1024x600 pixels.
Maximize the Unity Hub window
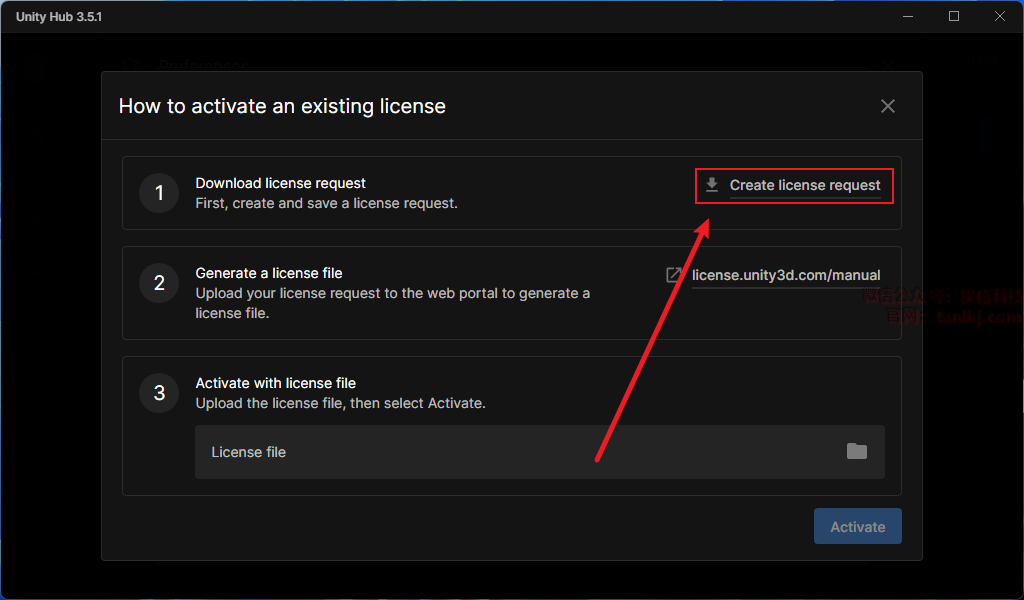coord(953,16)
